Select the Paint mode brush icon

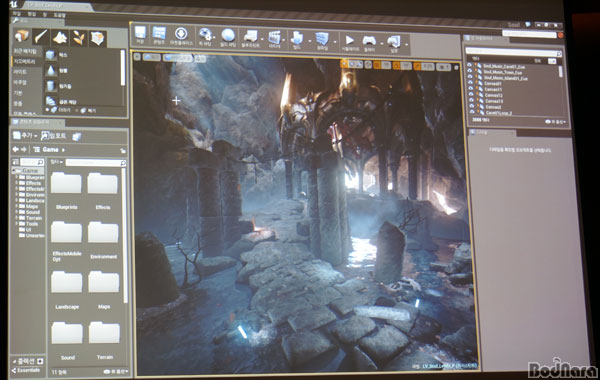[41, 37]
